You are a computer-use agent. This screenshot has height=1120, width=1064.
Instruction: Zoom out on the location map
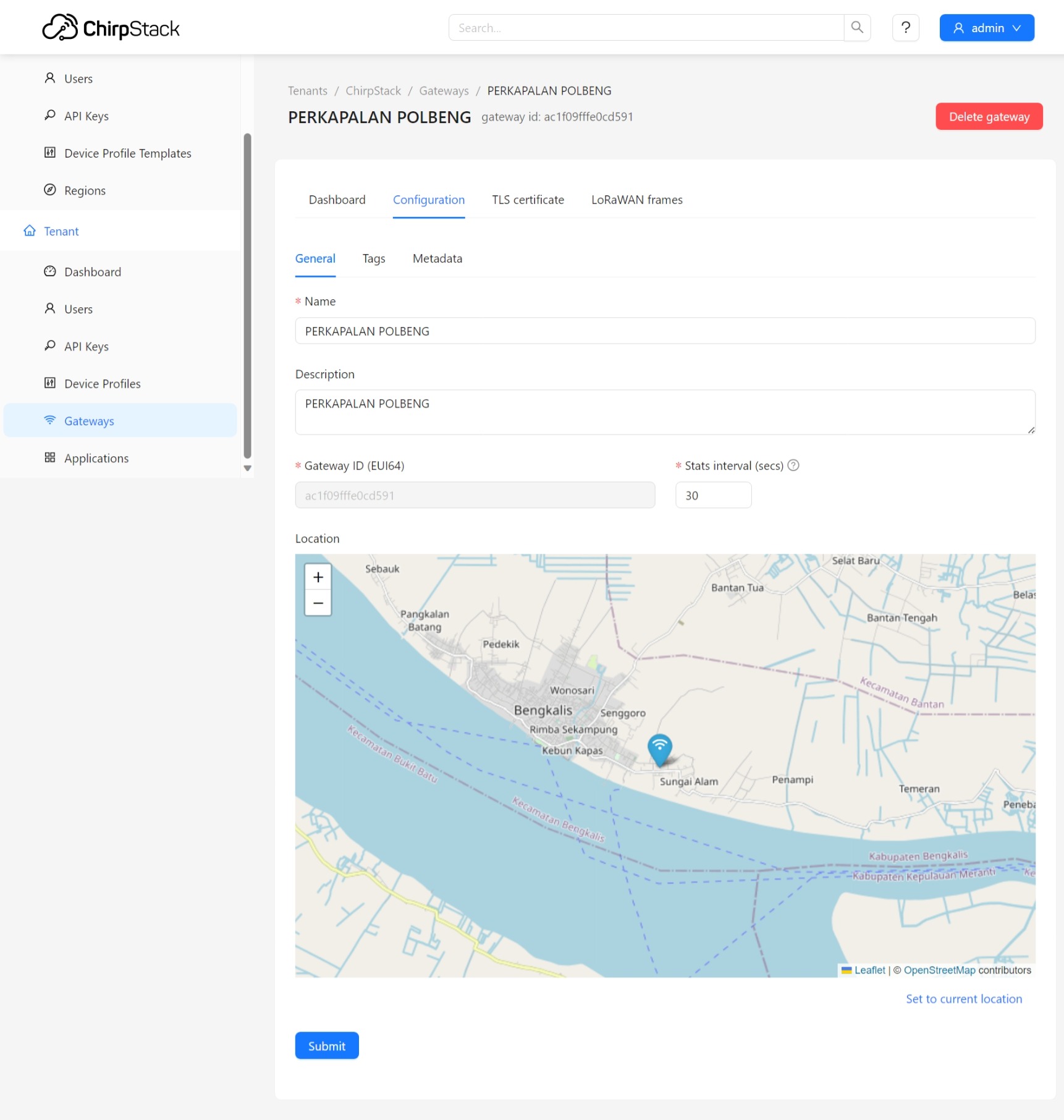pos(318,603)
